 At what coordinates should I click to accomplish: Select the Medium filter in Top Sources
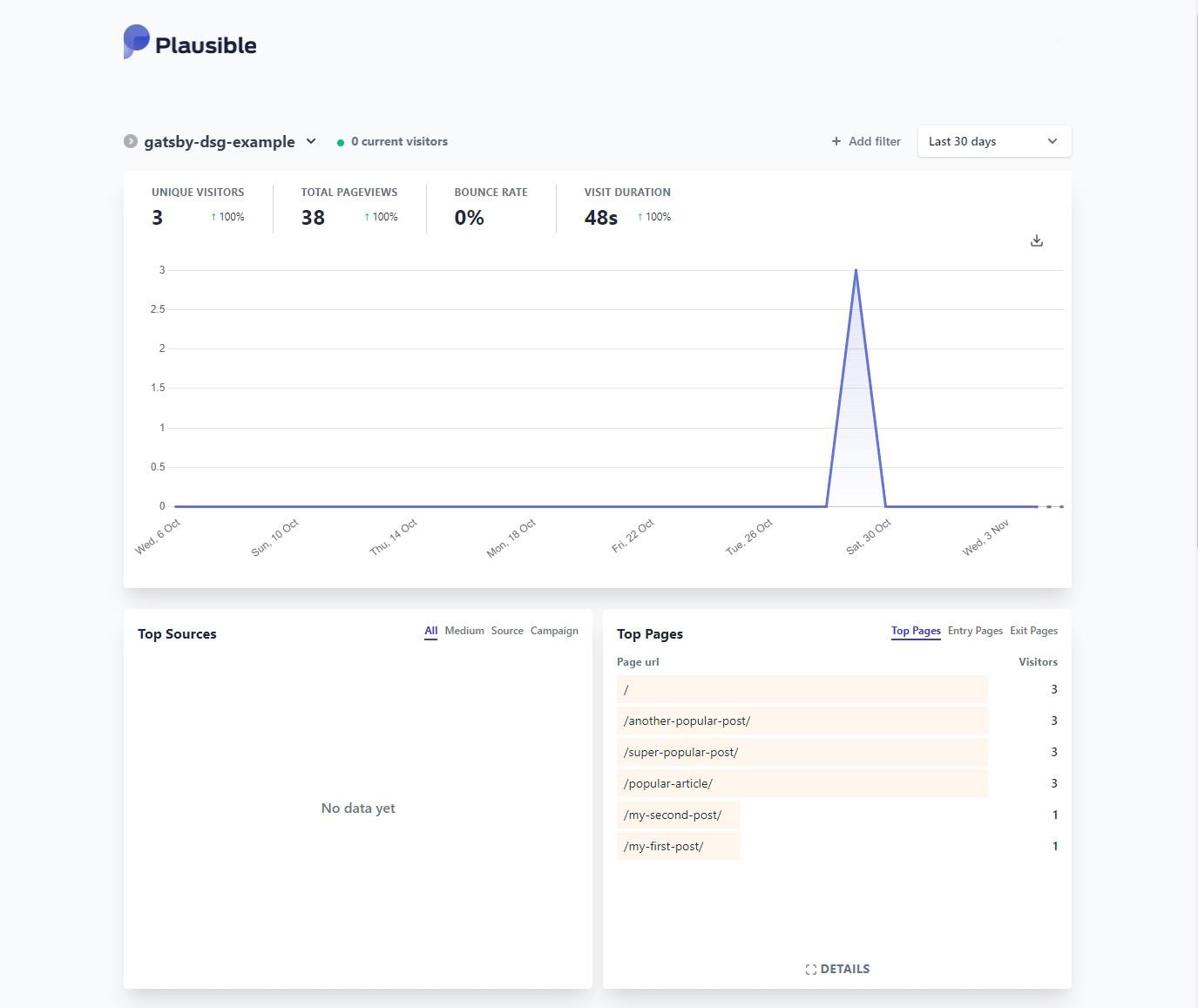pos(464,631)
